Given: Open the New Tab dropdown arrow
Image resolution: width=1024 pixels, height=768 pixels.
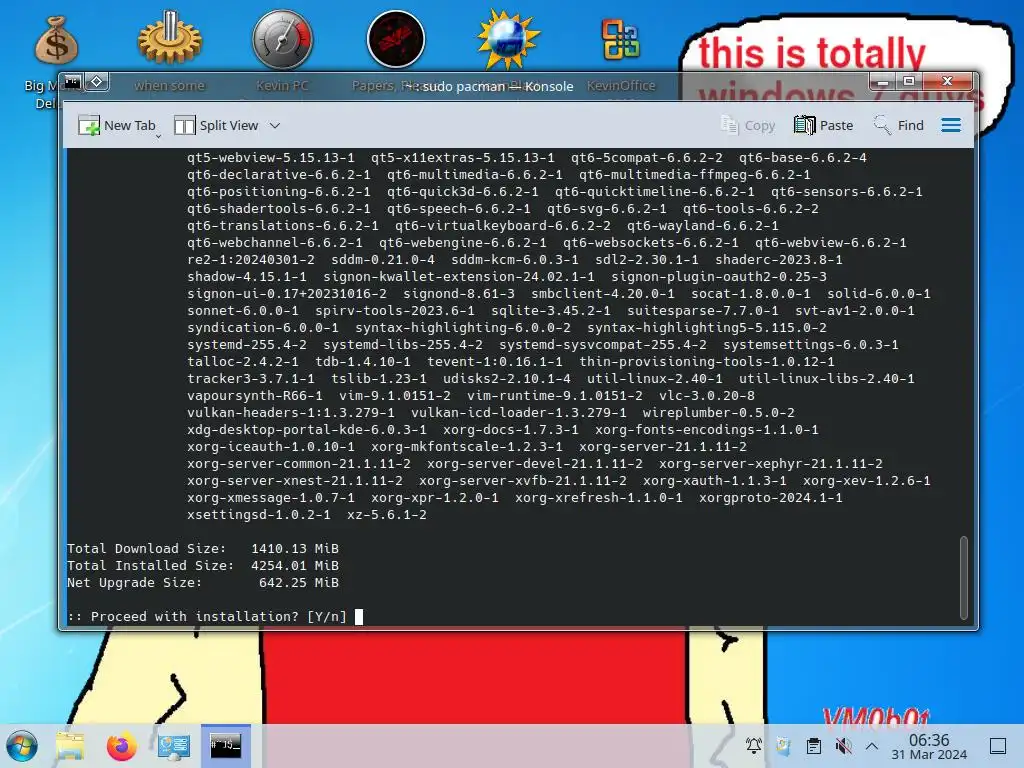Looking at the screenshot, I should (x=159, y=136).
